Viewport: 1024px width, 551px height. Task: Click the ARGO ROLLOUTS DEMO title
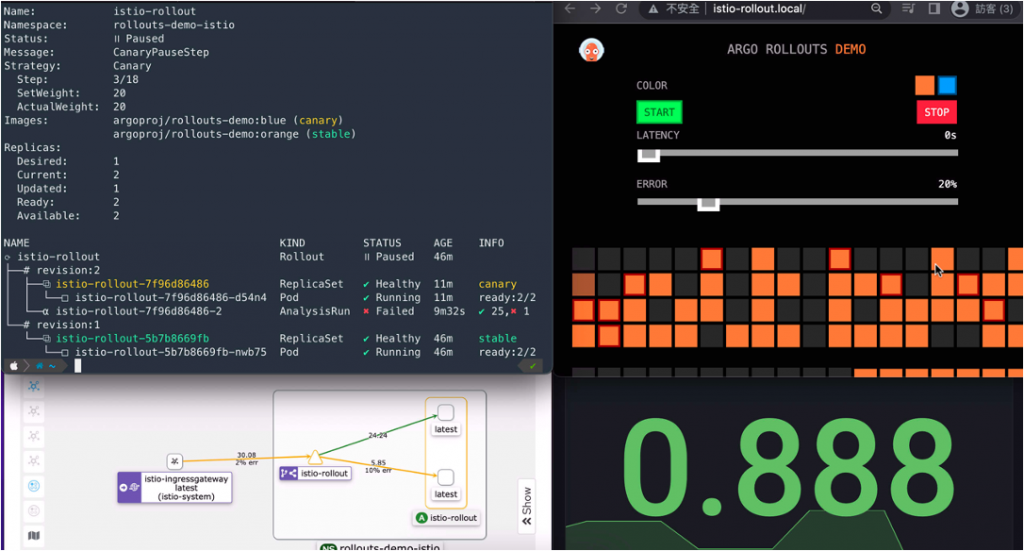797,50
